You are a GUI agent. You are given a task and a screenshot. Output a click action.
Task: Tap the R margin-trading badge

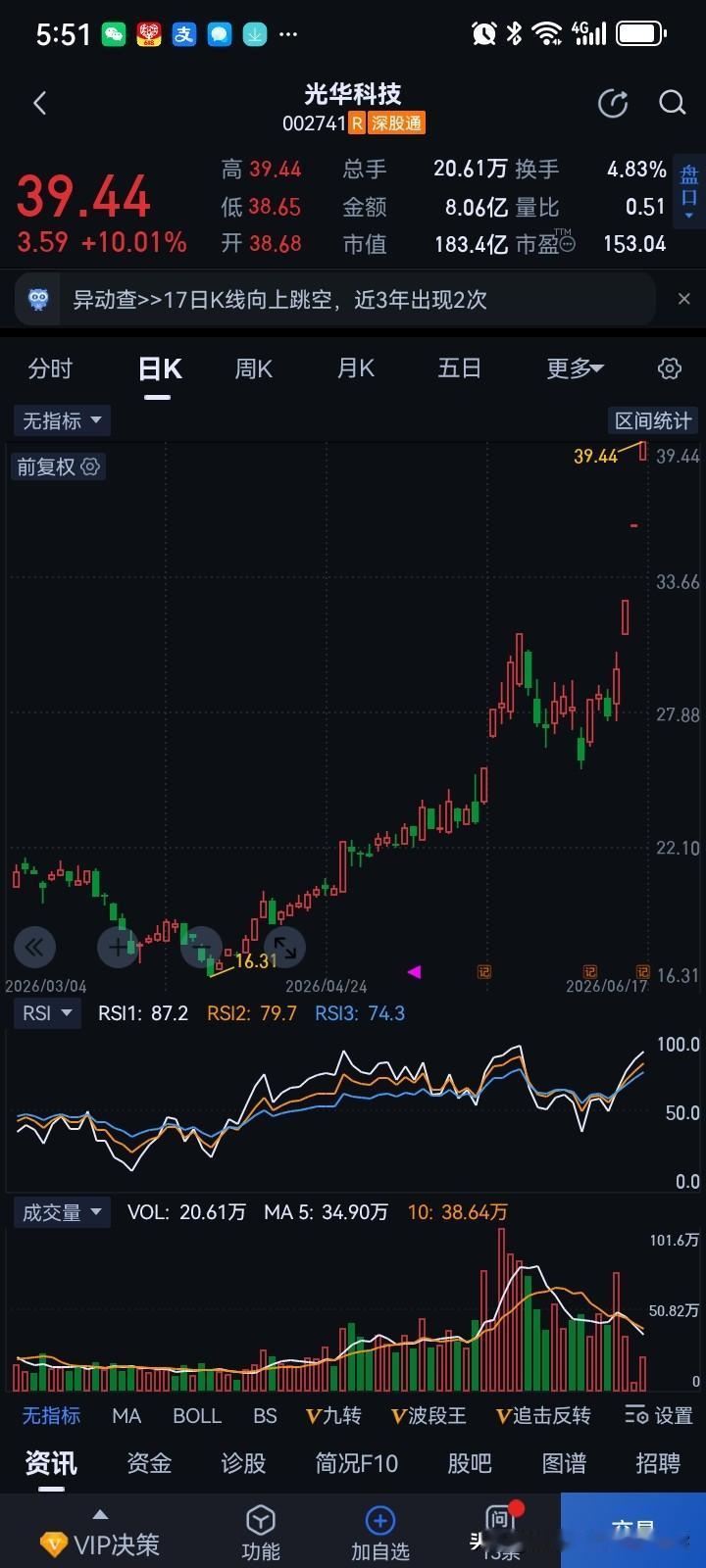click(357, 123)
